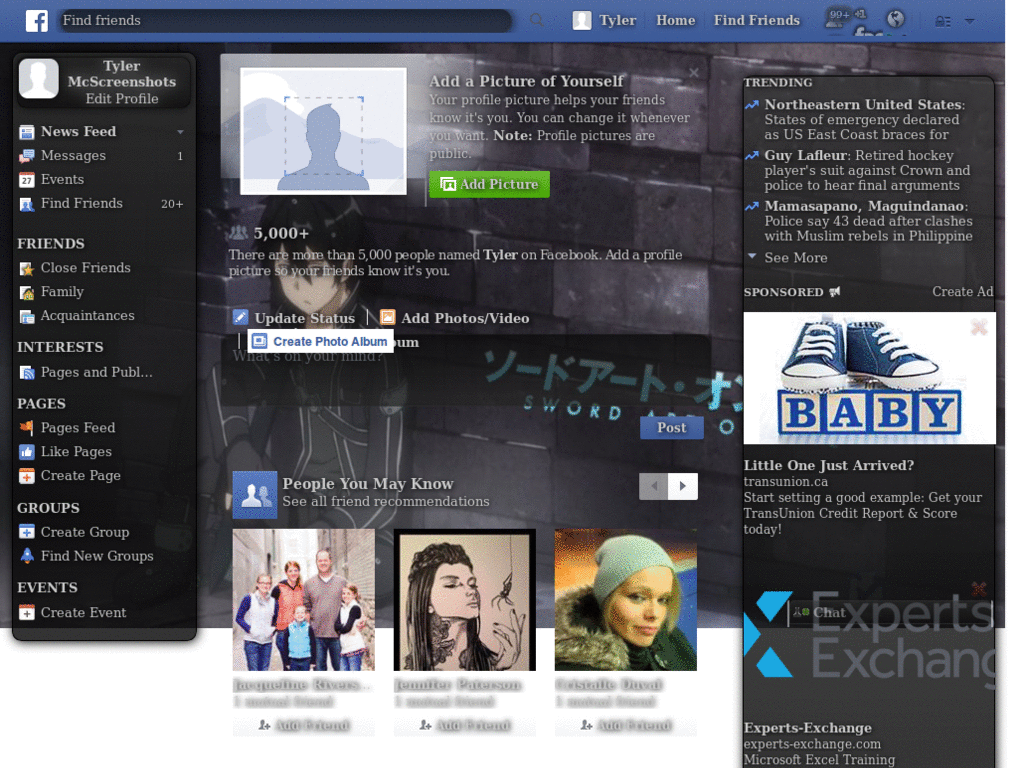
Task: Open the account menu dropdown arrow
Action: pyautogui.click(x=970, y=22)
